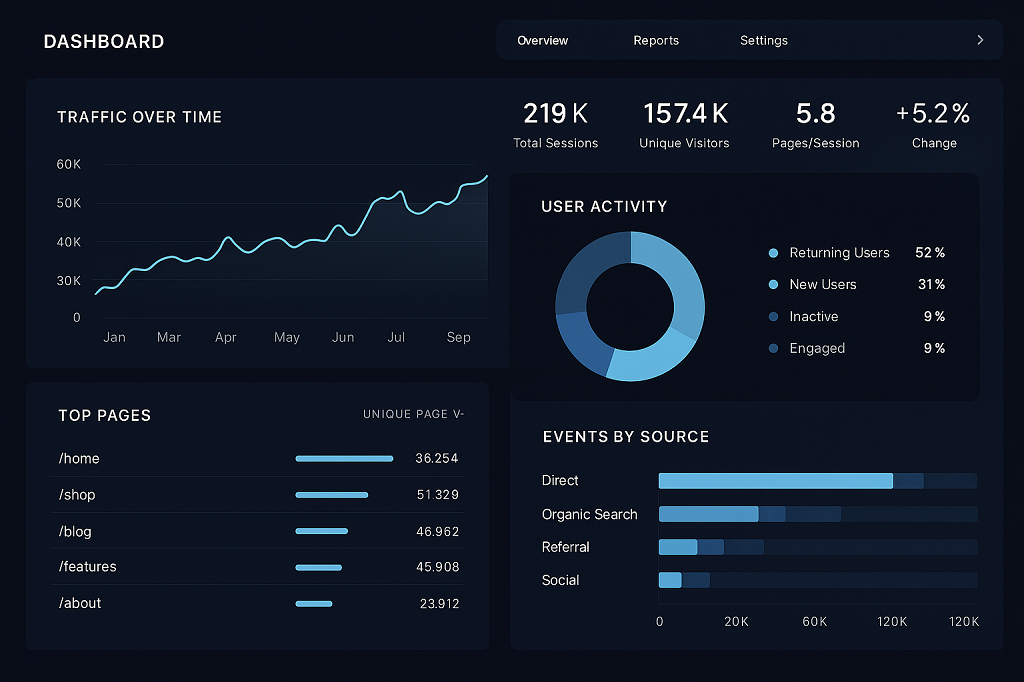
Task: Switch to the Overview tab
Action: coord(542,41)
